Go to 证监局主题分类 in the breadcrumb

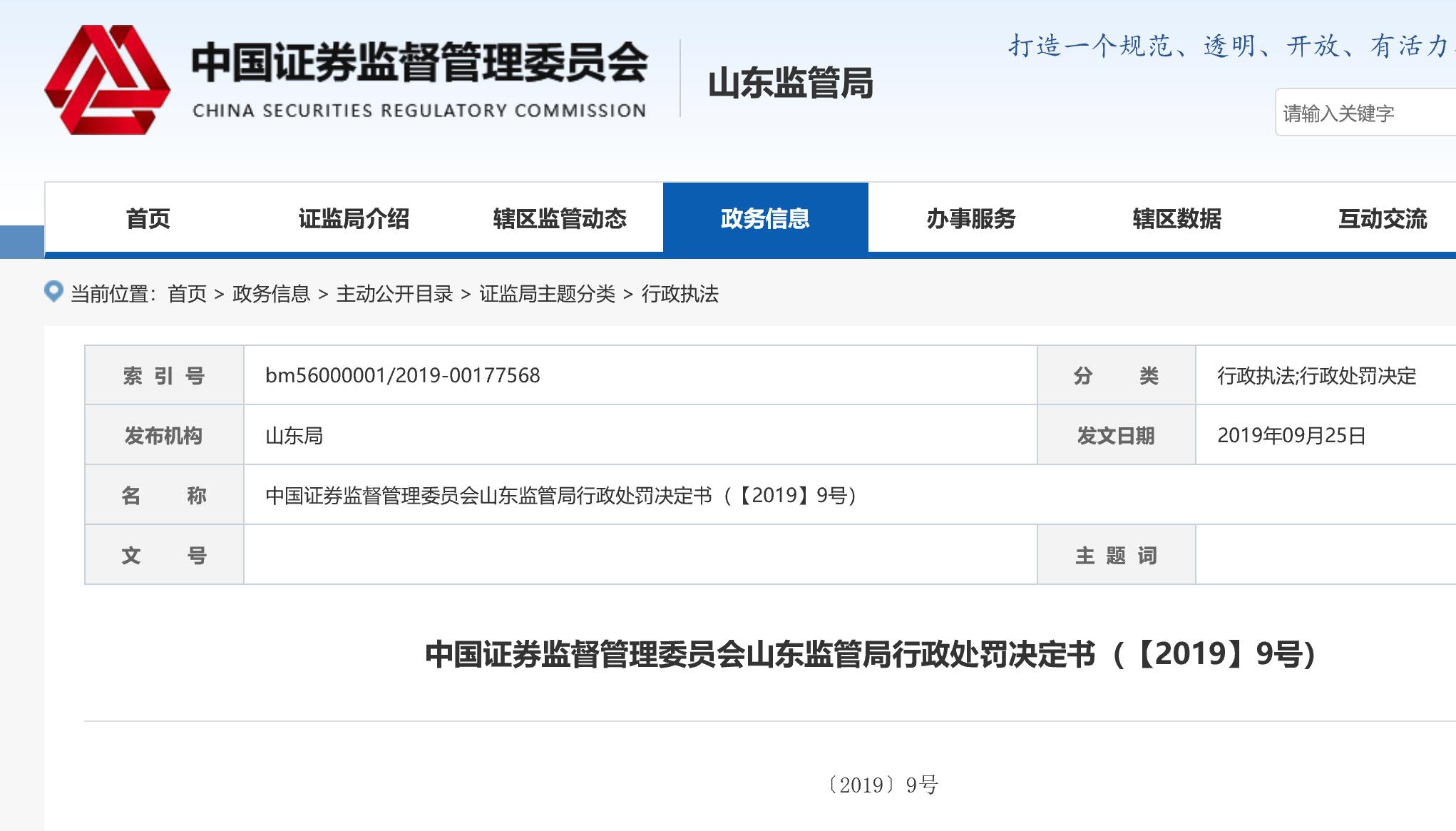pos(547,294)
